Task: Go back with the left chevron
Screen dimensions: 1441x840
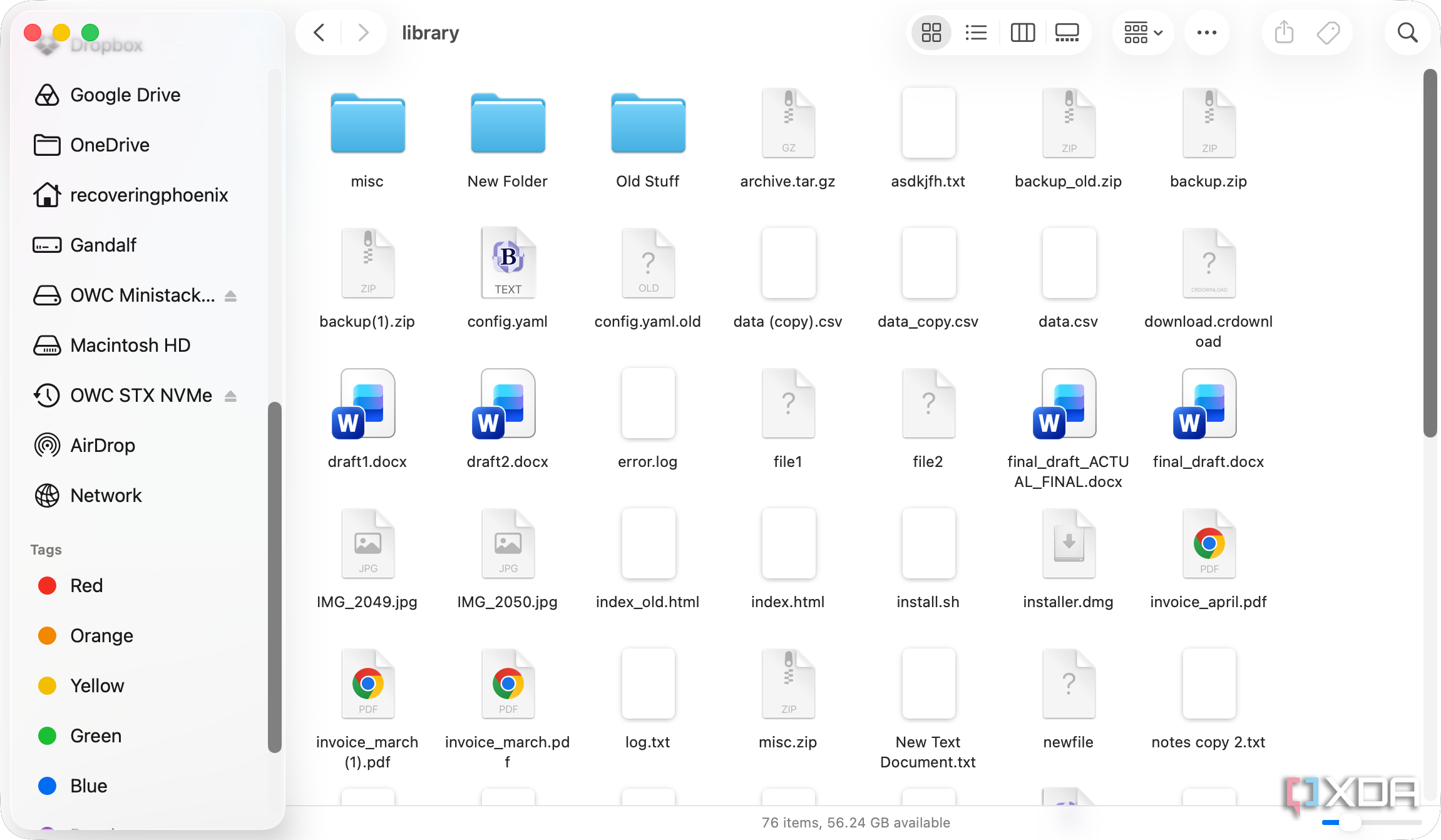Action: point(319,33)
